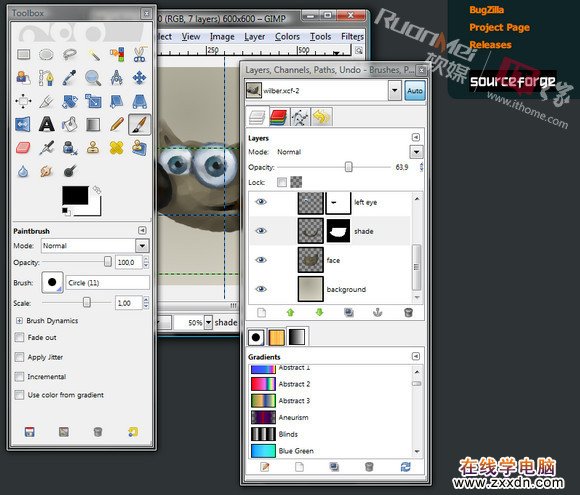Screen dimensions: 580x495
Task: Open the BugZilla link
Action: (486, 10)
